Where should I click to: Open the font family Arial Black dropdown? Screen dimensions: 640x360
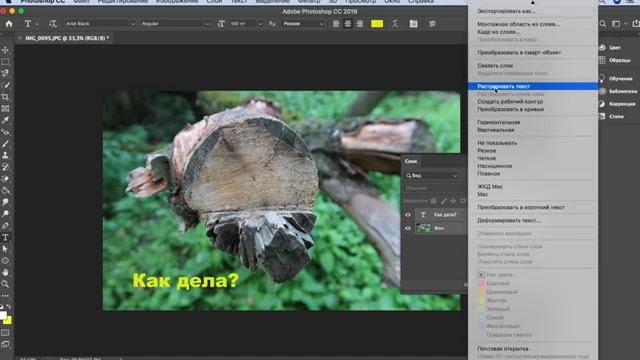[100, 24]
